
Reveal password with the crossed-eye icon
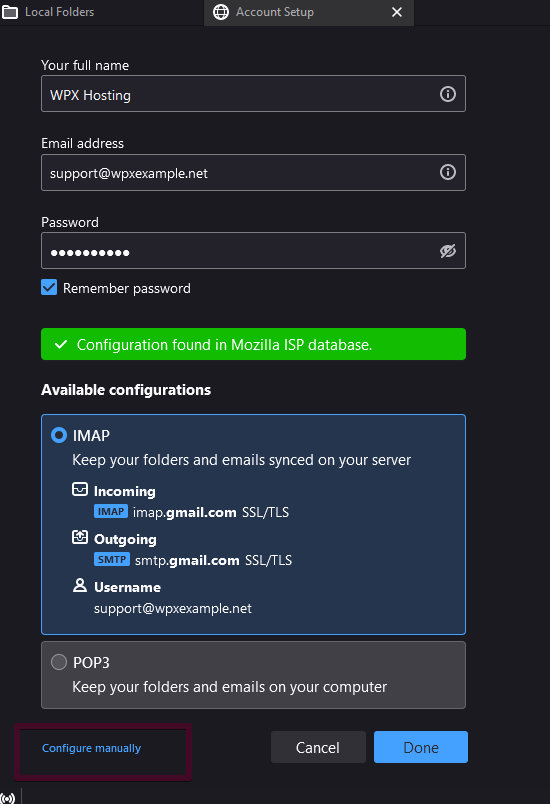tap(447, 251)
